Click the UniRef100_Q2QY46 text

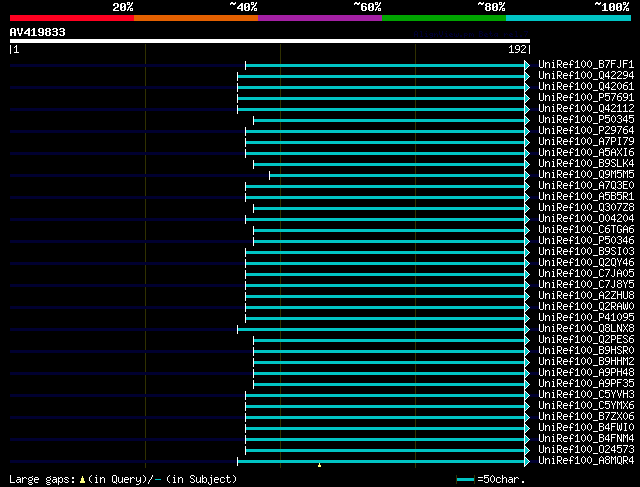(x=586, y=263)
